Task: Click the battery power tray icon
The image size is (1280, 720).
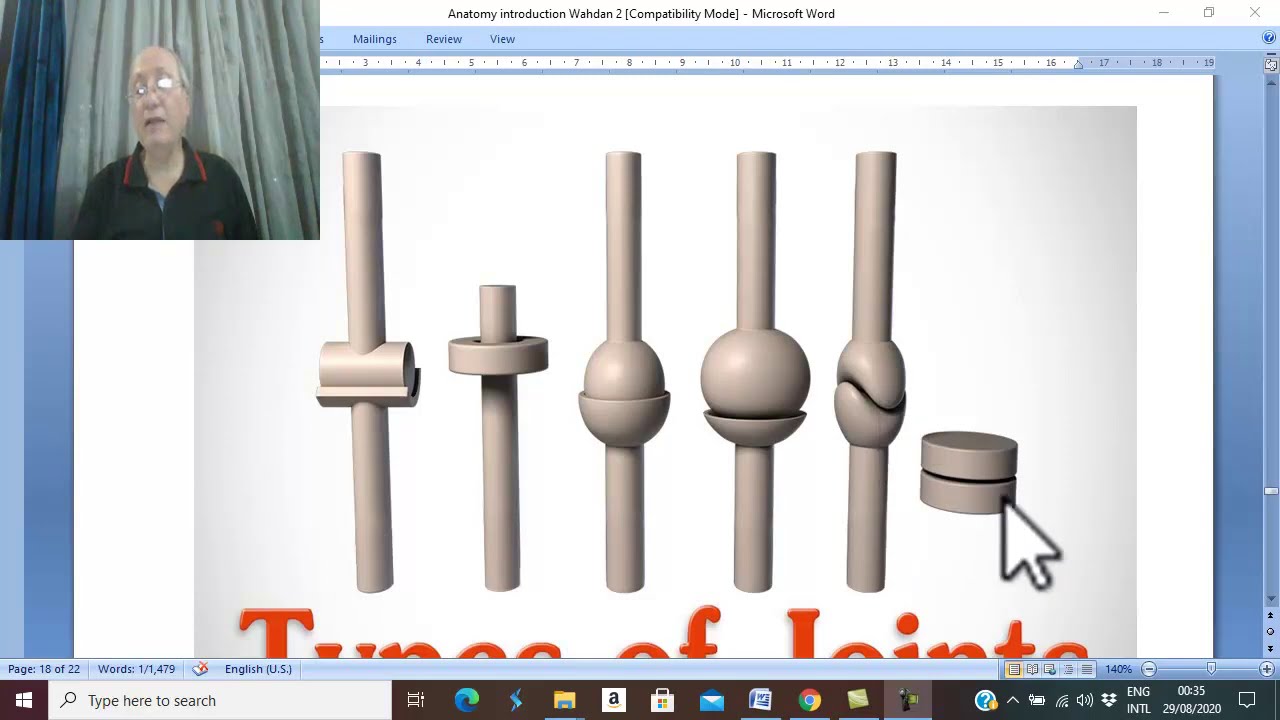Action: click(1037, 700)
